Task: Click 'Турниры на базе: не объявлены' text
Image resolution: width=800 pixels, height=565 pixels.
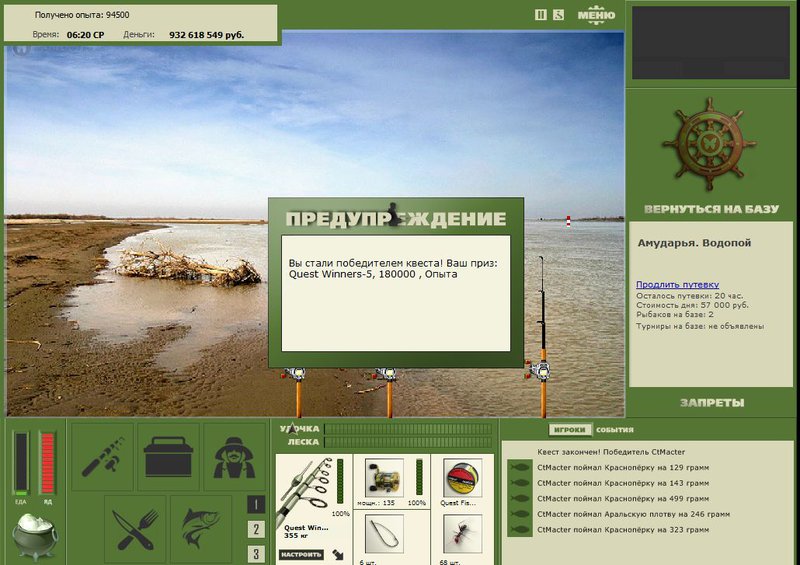Action: coord(700,326)
